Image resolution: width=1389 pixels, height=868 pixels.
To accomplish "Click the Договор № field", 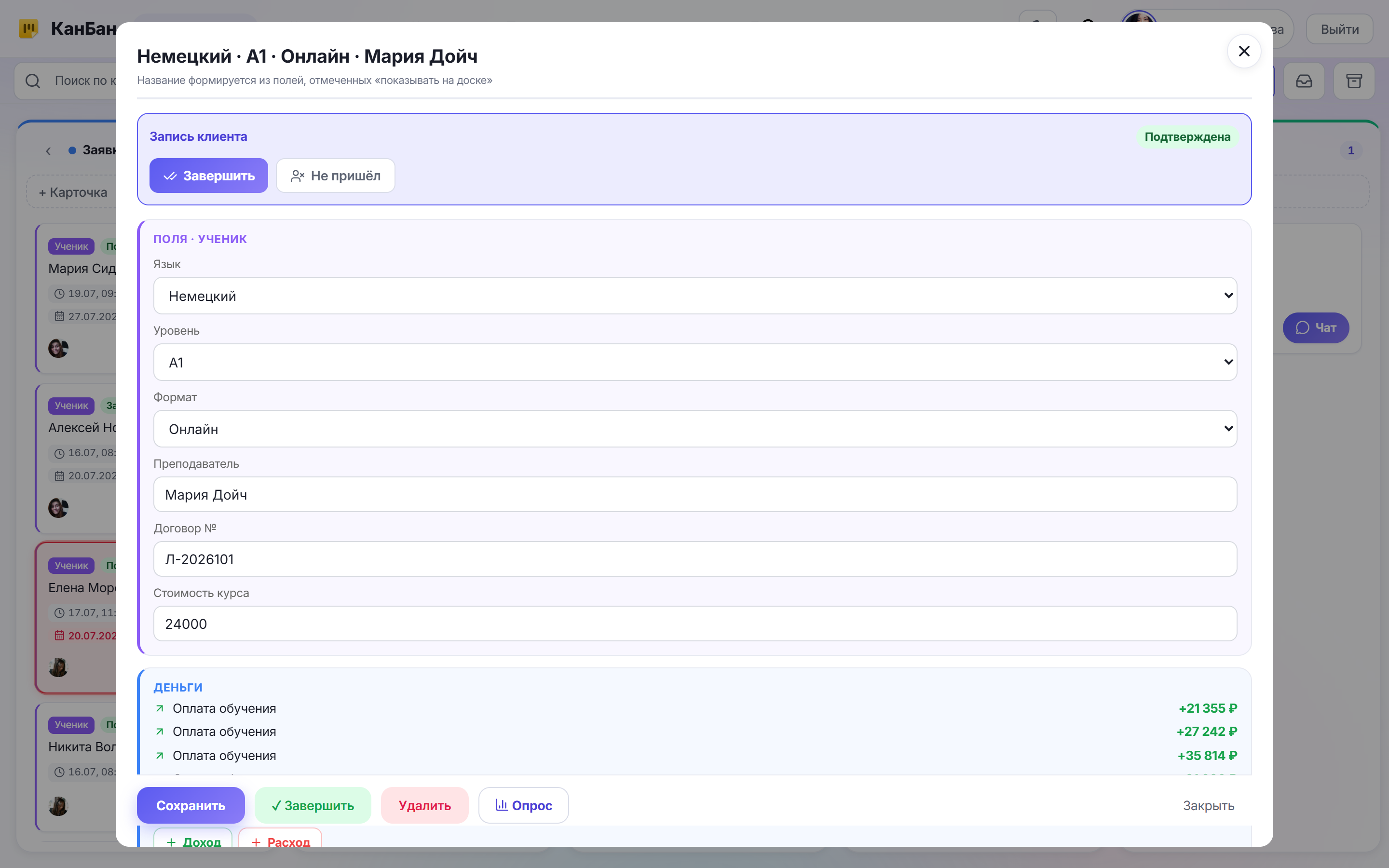I will point(694,559).
